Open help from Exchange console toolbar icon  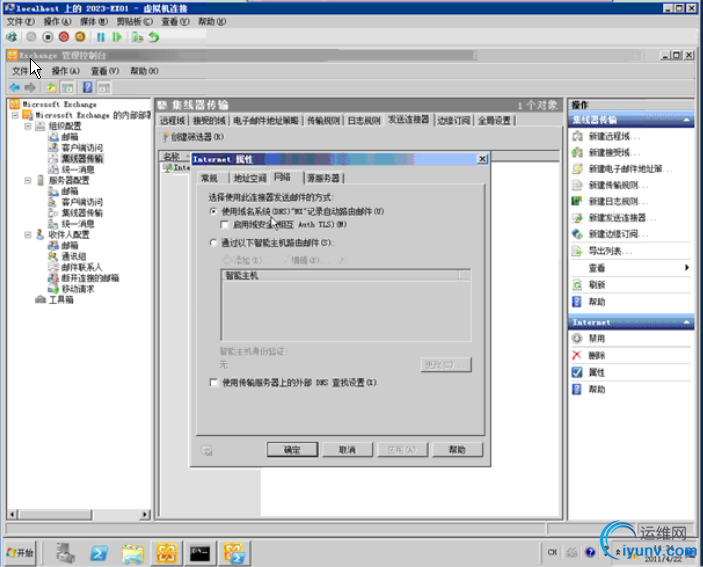(88, 87)
